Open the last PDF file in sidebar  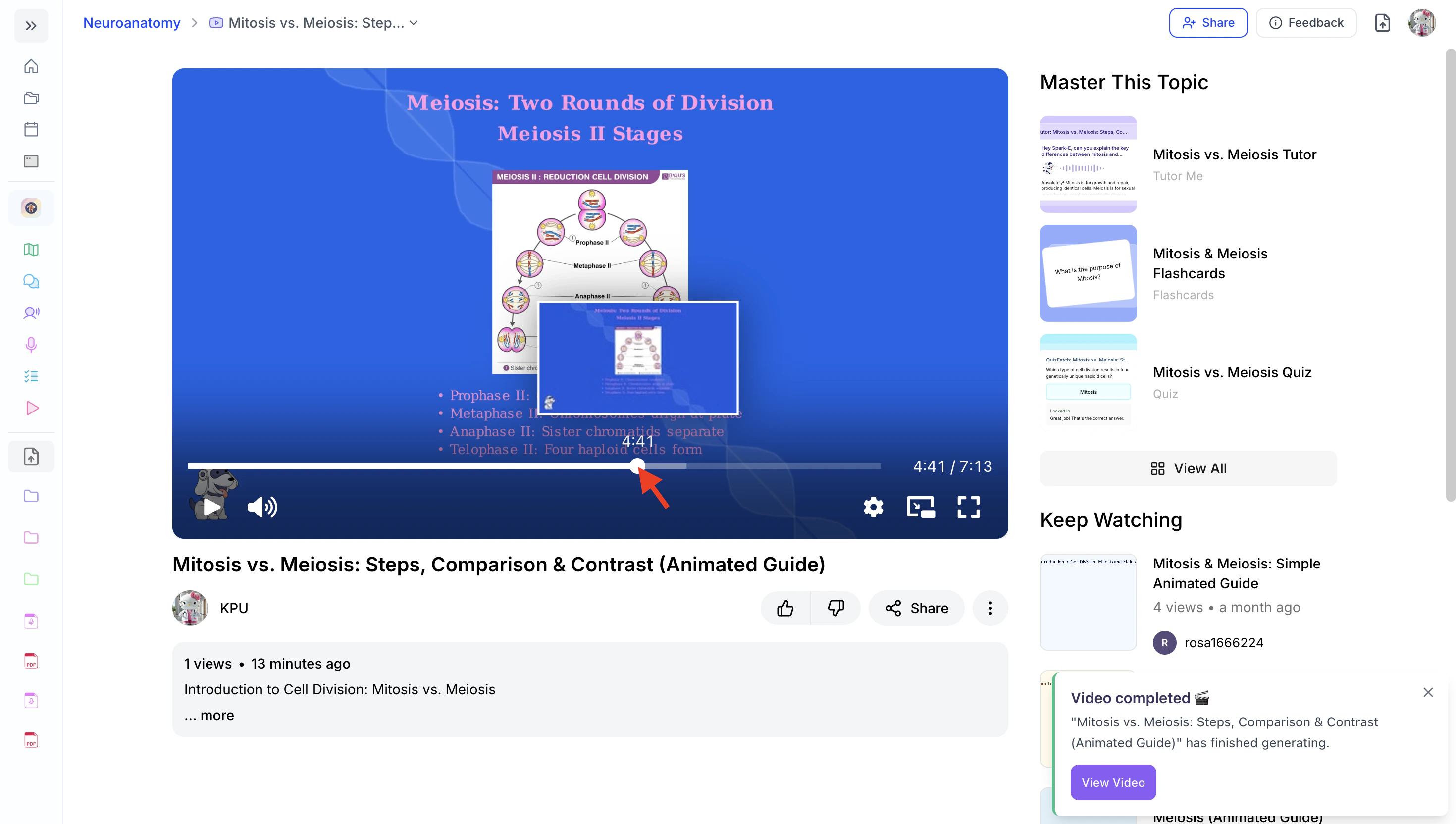[x=31, y=740]
